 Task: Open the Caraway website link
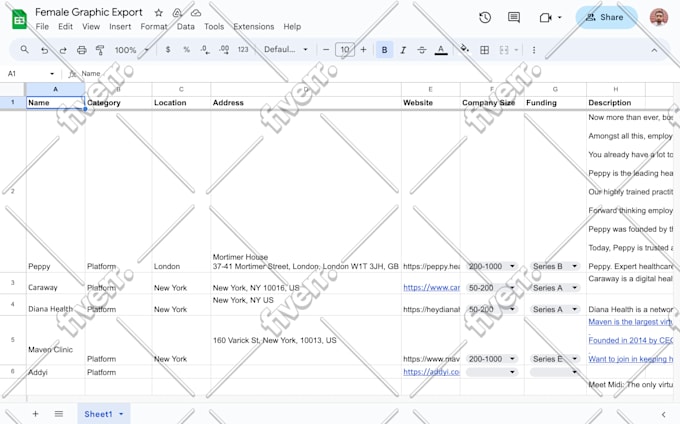[x=432, y=287]
